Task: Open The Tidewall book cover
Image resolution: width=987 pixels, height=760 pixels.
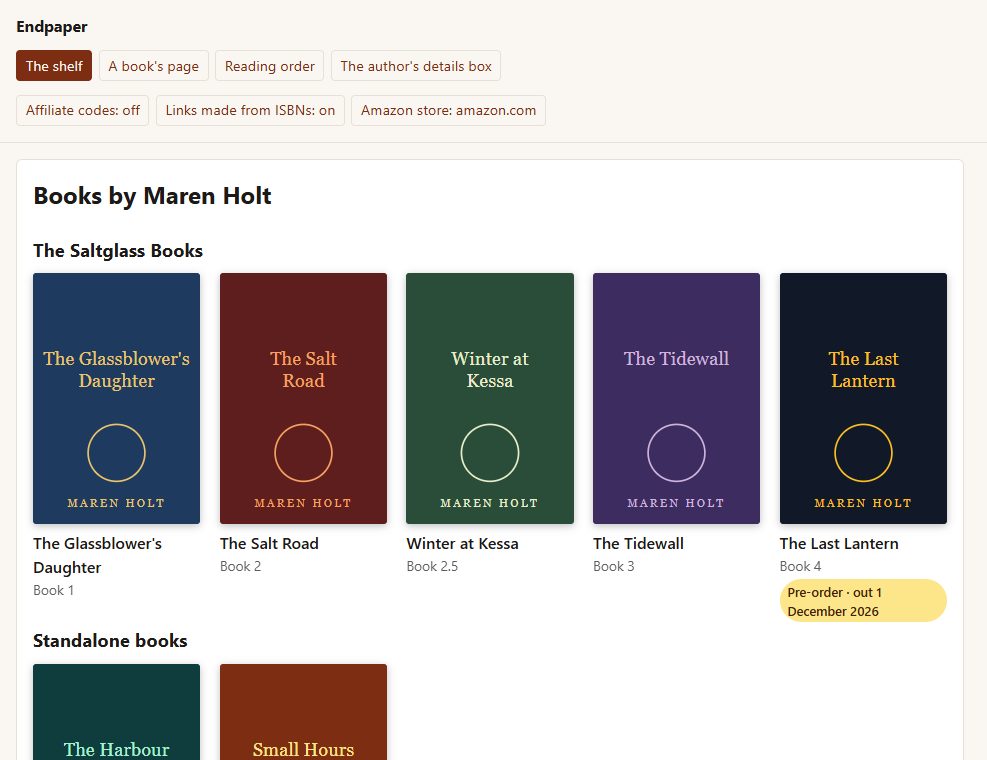Action: [677, 398]
